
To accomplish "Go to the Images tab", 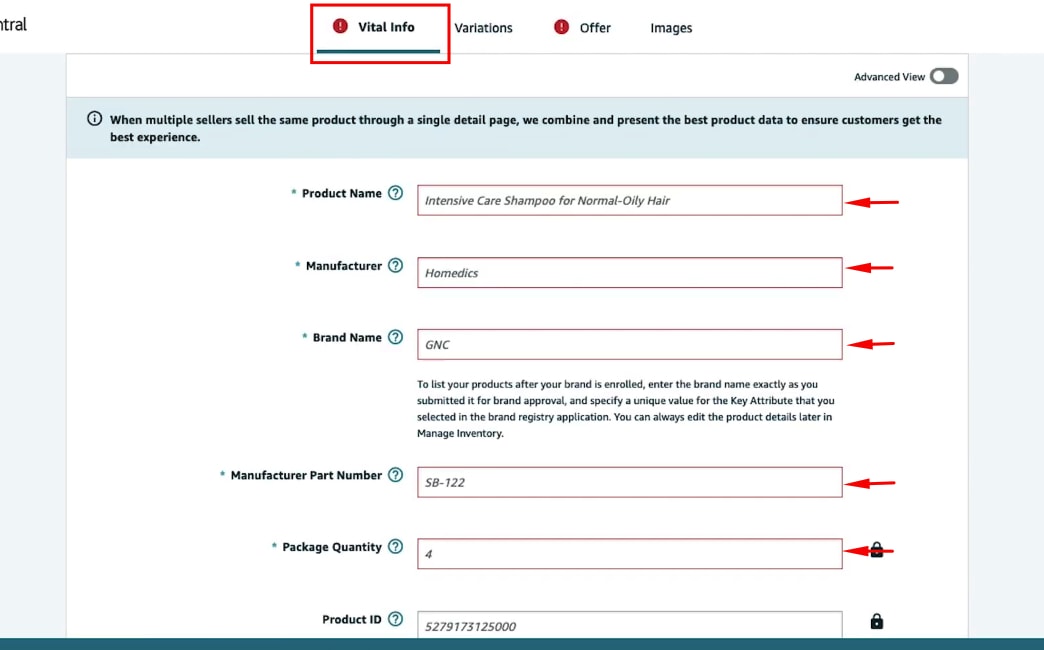I will (x=671, y=28).
